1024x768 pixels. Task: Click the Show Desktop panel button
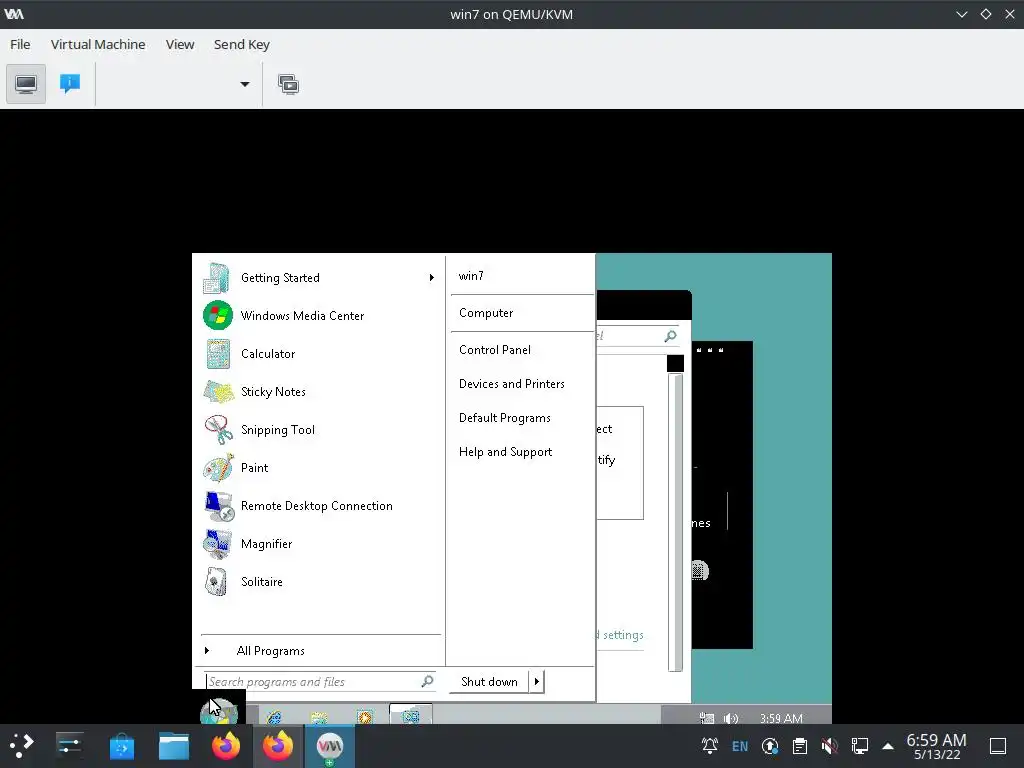(x=998, y=746)
